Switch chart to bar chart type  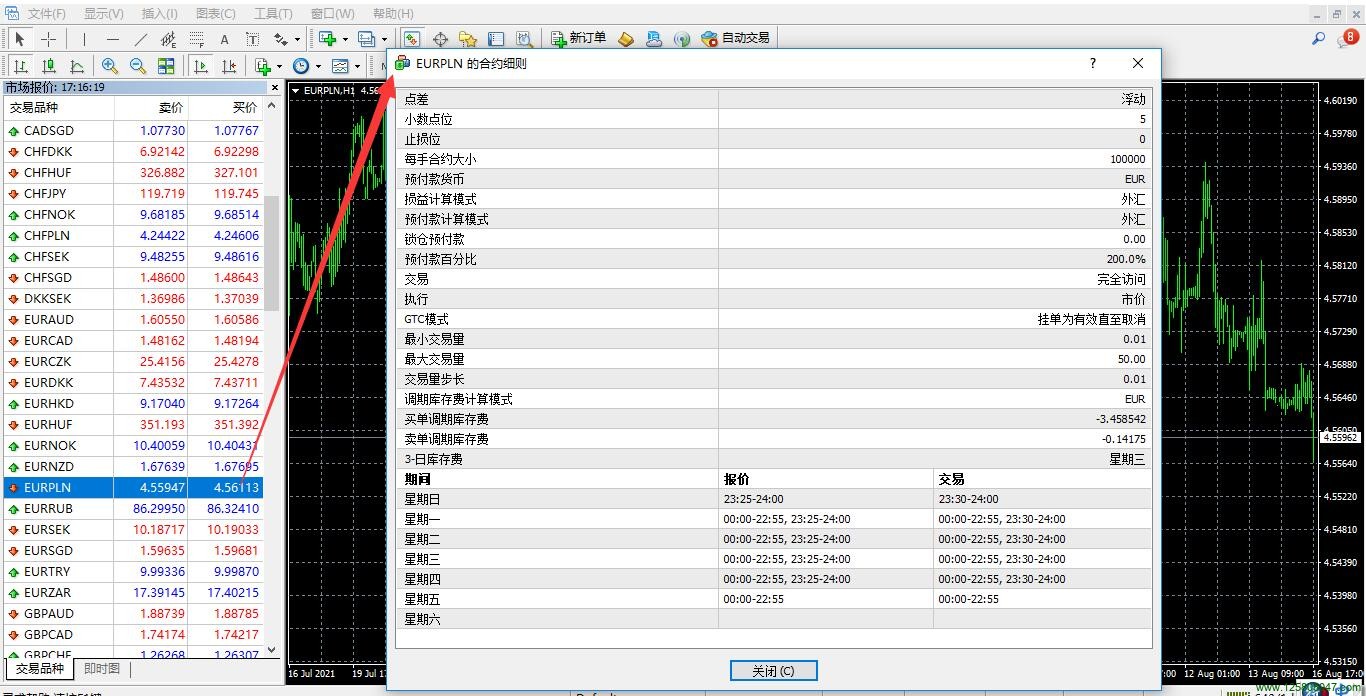pyautogui.click(x=20, y=66)
